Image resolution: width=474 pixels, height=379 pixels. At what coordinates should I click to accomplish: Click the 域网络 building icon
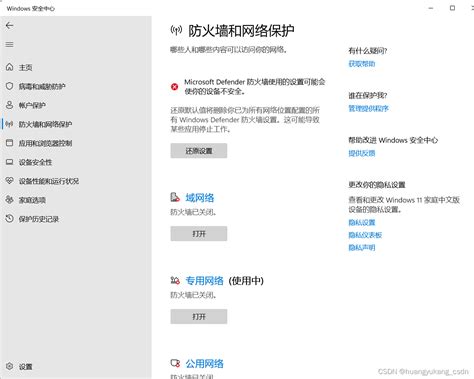pyautogui.click(x=175, y=197)
